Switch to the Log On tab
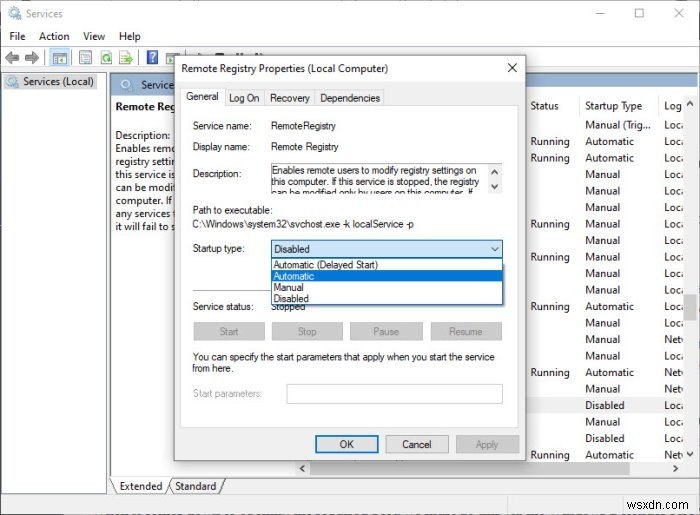The height and width of the screenshot is (515, 700). (x=244, y=98)
